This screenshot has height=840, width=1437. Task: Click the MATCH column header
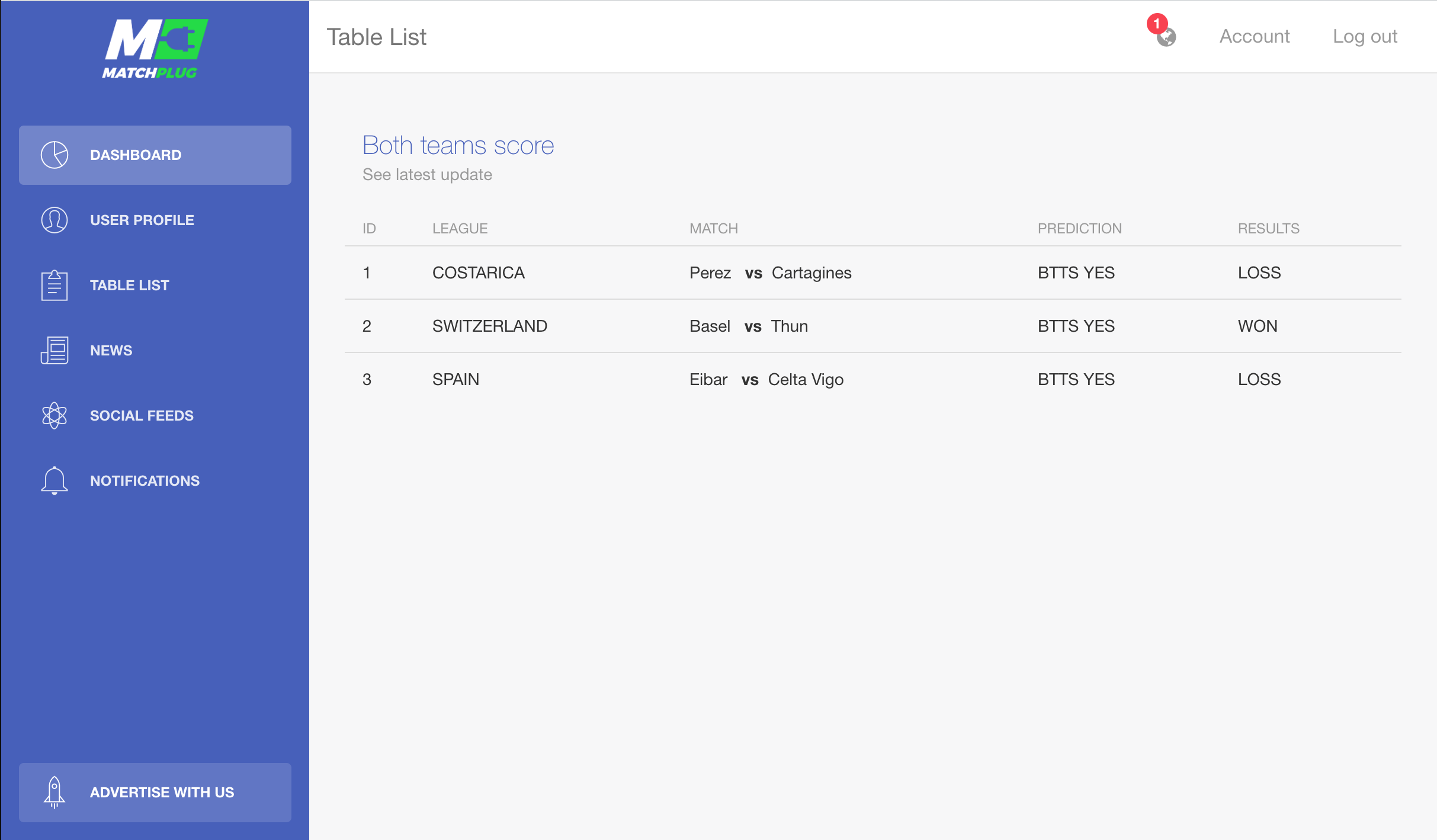click(x=713, y=228)
